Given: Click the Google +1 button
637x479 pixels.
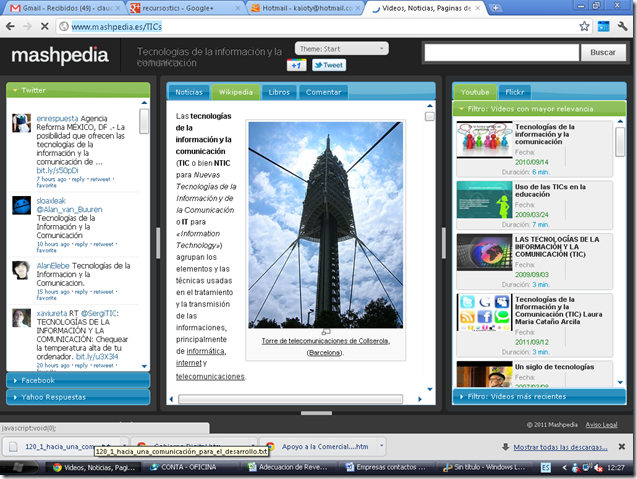Looking at the screenshot, I should pos(297,65).
